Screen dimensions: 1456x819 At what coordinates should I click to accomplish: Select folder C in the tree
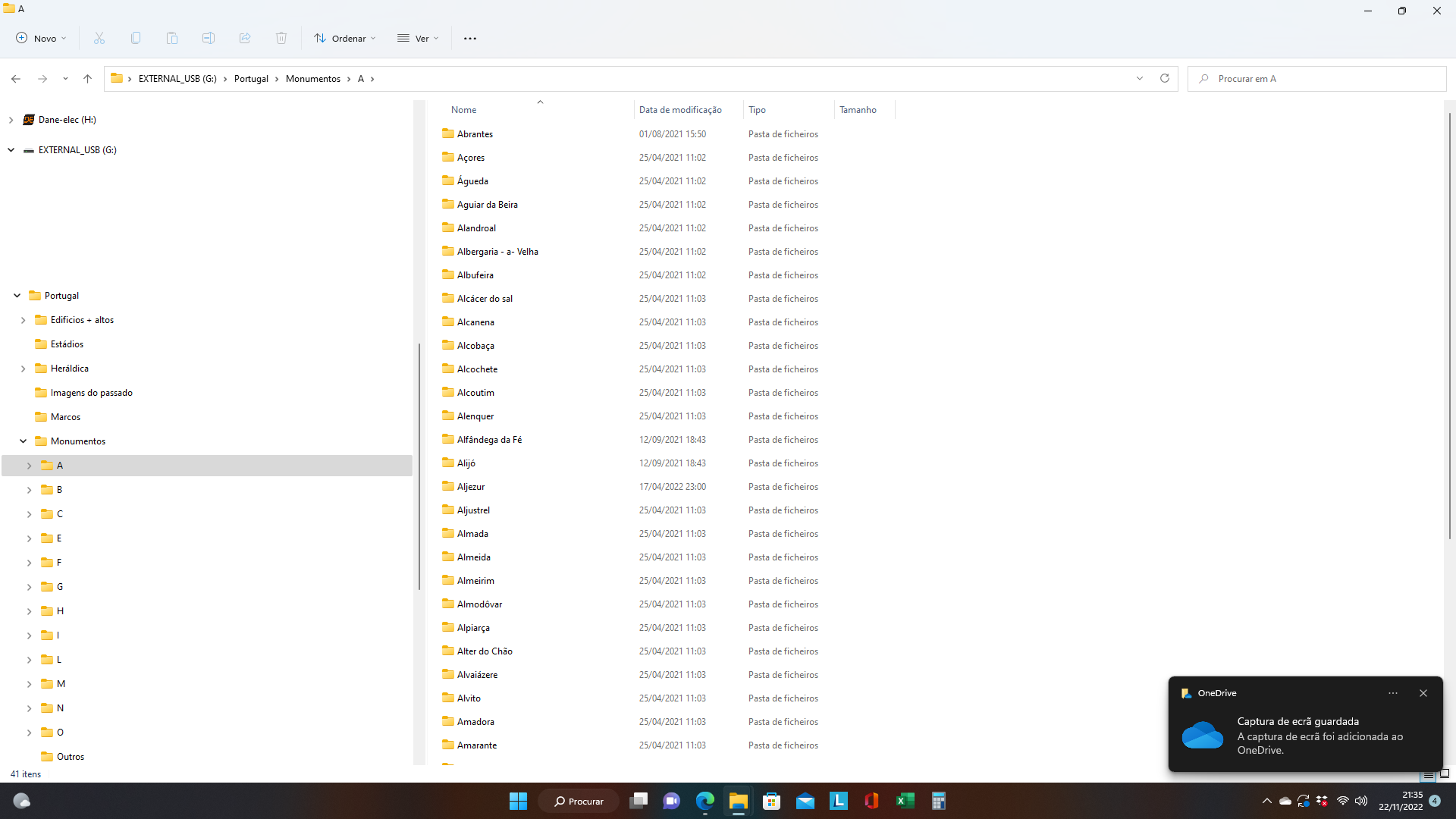(x=59, y=514)
